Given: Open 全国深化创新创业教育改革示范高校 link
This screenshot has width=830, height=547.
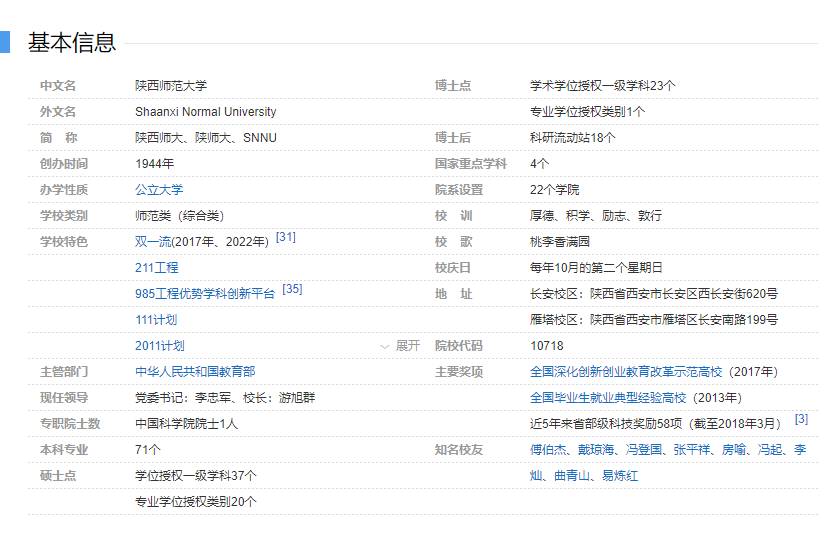Looking at the screenshot, I should [625, 372].
